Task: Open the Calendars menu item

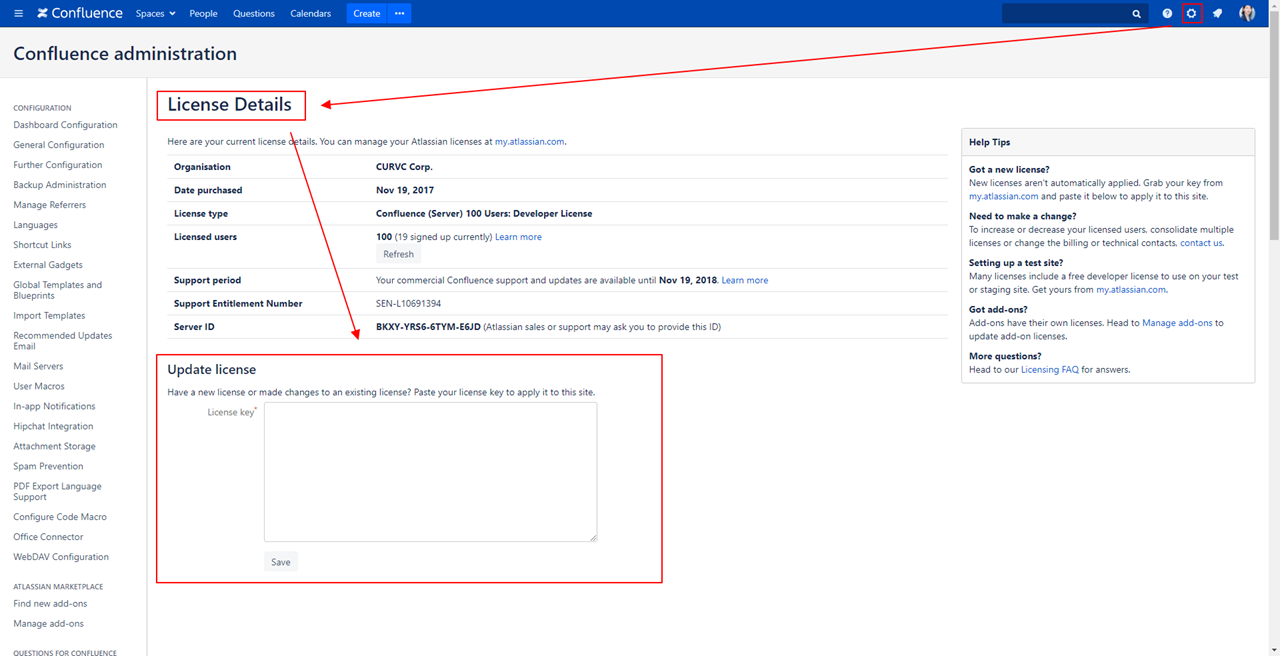Action: click(310, 14)
